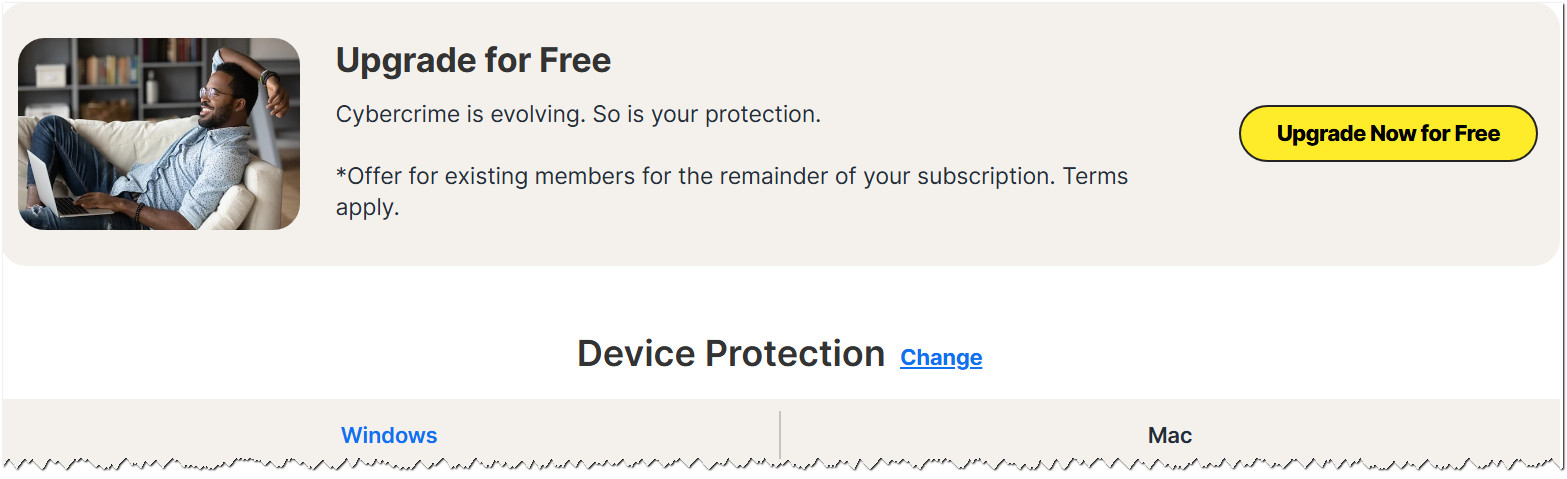Click the word "apply." on the last disclaimer line
The width and height of the screenshot is (1567, 479).
tap(367, 209)
